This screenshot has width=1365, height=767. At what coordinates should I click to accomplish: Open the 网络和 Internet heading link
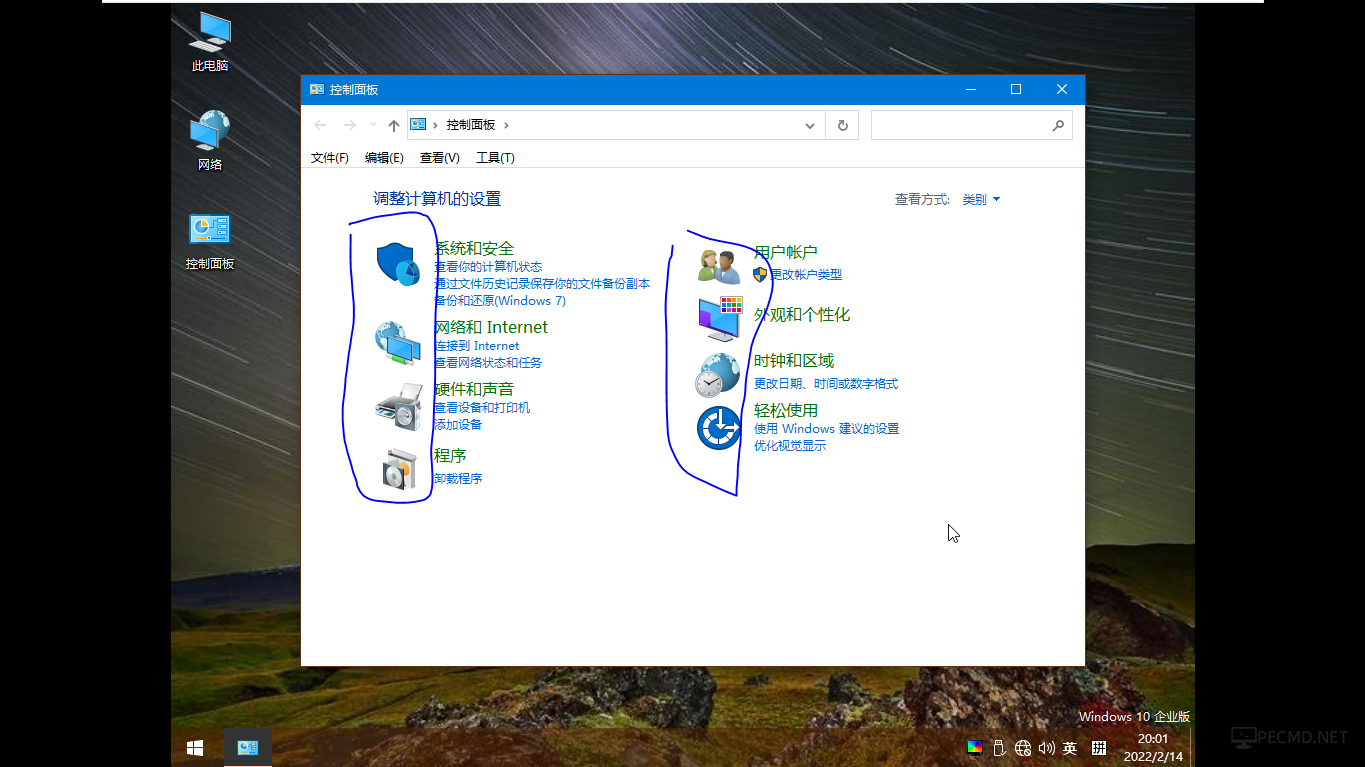point(491,327)
